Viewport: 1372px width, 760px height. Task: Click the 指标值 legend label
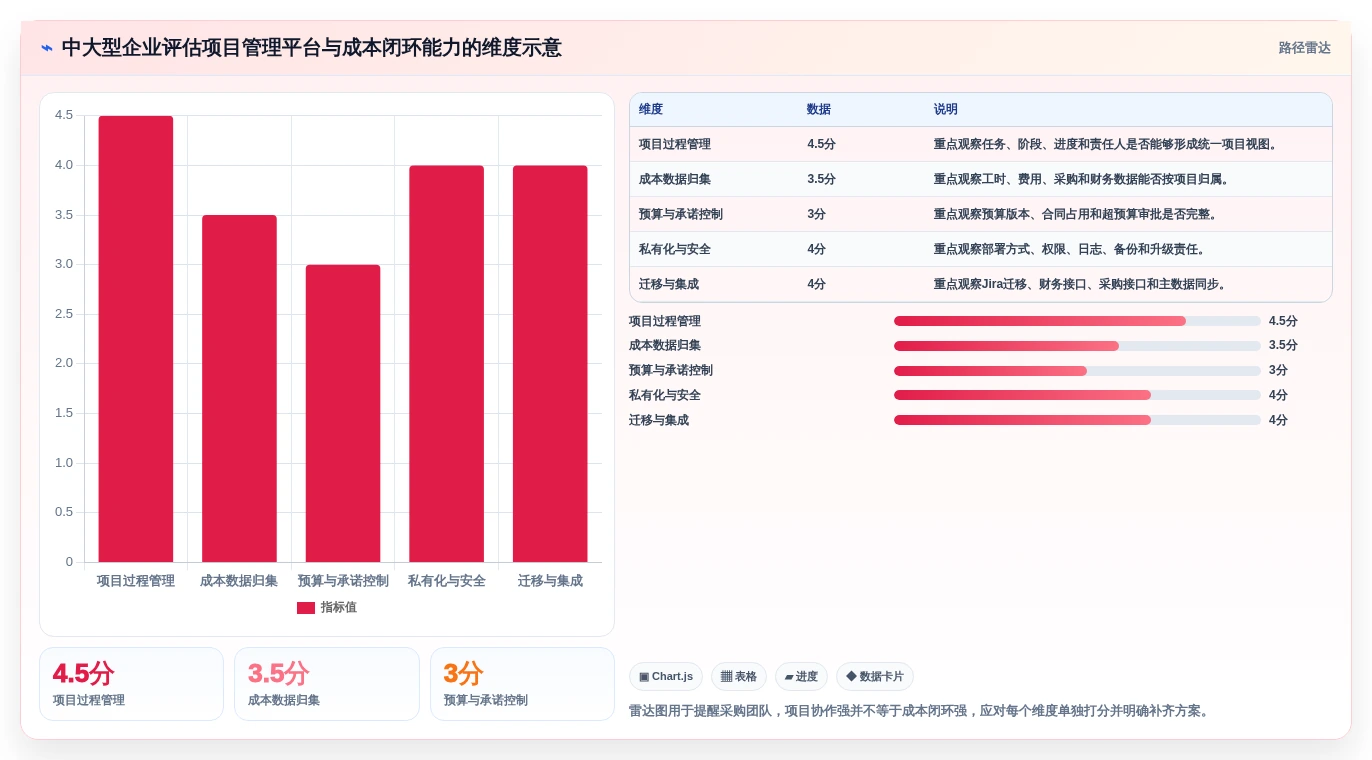click(x=339, y=608)
